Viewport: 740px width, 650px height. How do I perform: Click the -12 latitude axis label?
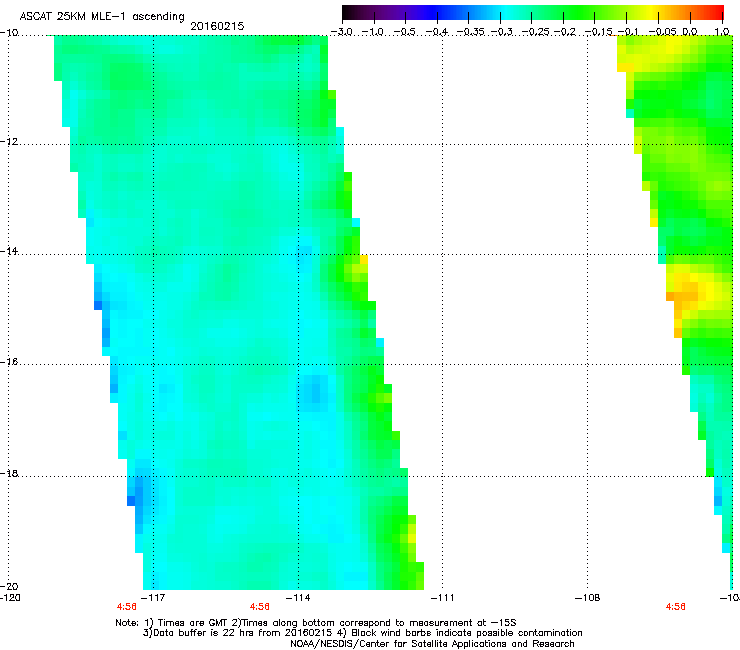pos(9,142)
